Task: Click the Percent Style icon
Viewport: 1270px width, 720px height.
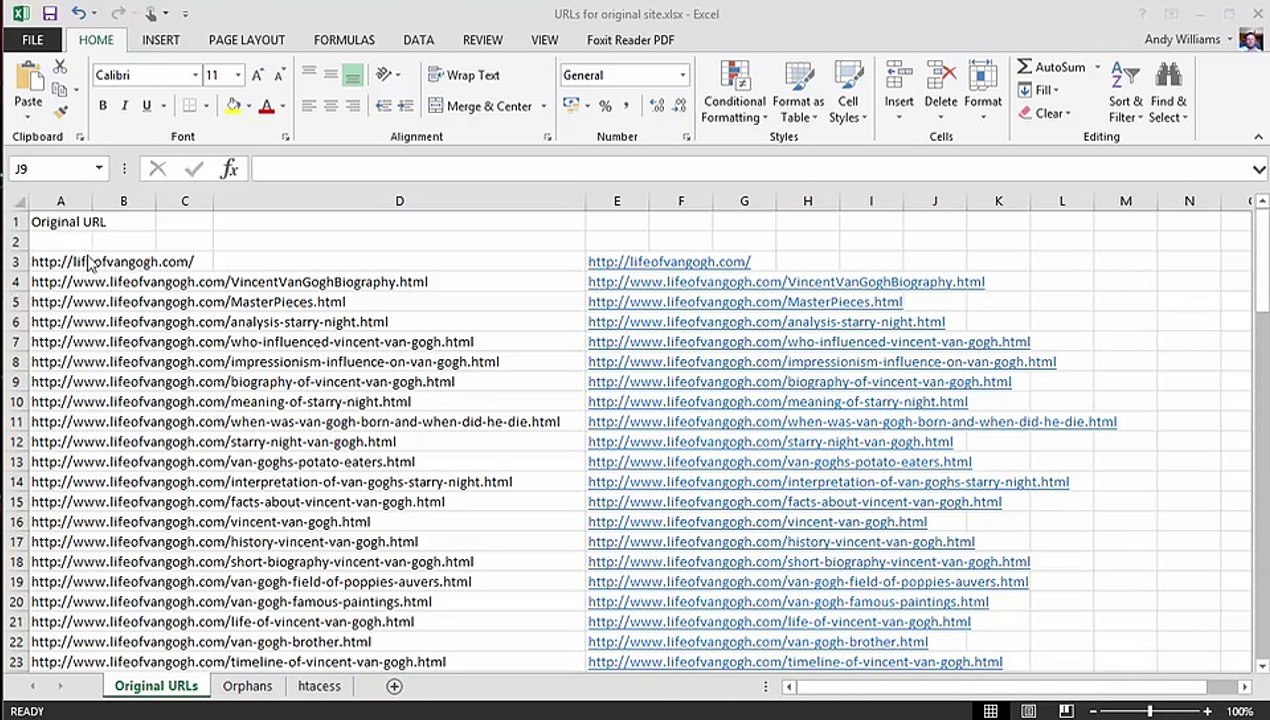Action: point(605,106)
